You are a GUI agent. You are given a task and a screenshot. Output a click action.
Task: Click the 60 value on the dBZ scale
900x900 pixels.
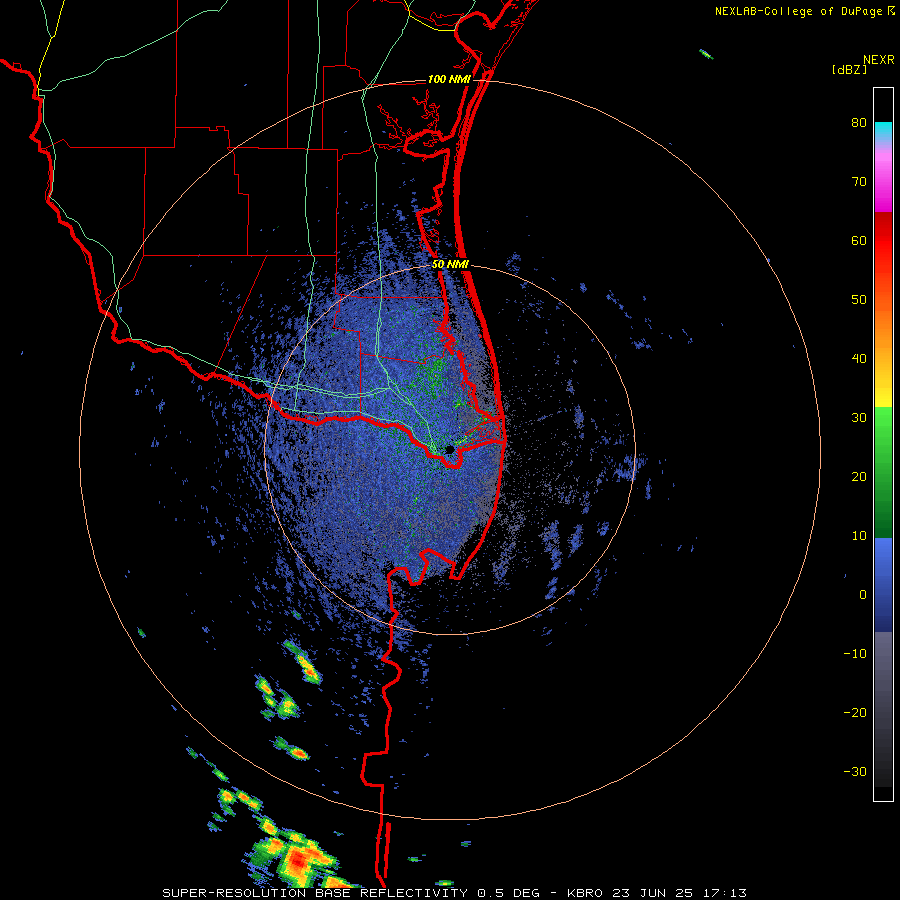(859, 241)
